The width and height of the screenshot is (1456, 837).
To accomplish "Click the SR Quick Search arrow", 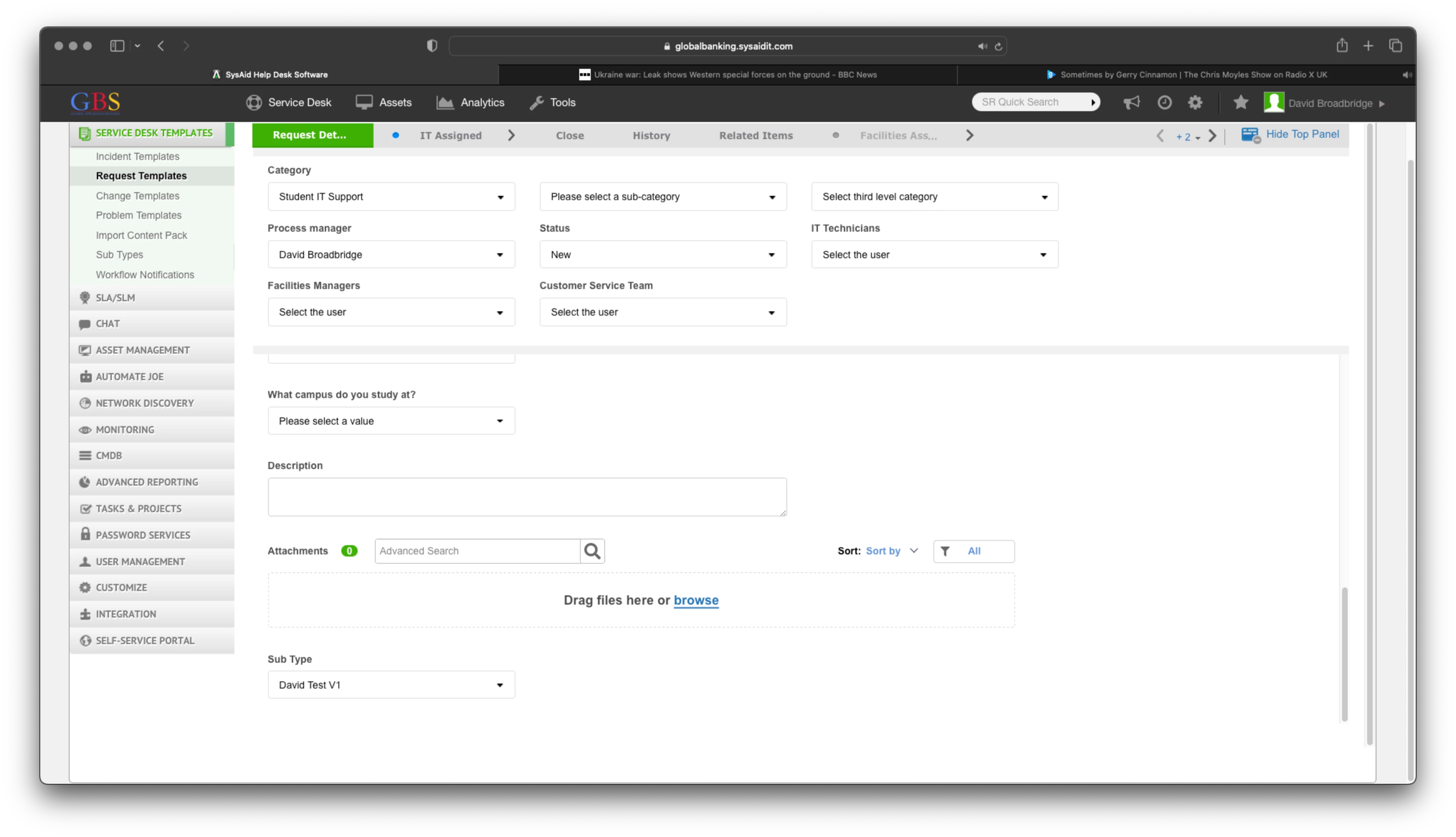I will pyautogui.click(x=1093, y=102).
